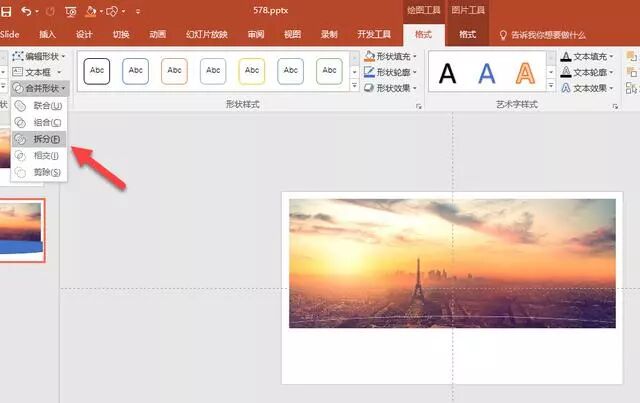Open the 审阅 ribbon tab
Screen dimensions: 640x403
256,34
